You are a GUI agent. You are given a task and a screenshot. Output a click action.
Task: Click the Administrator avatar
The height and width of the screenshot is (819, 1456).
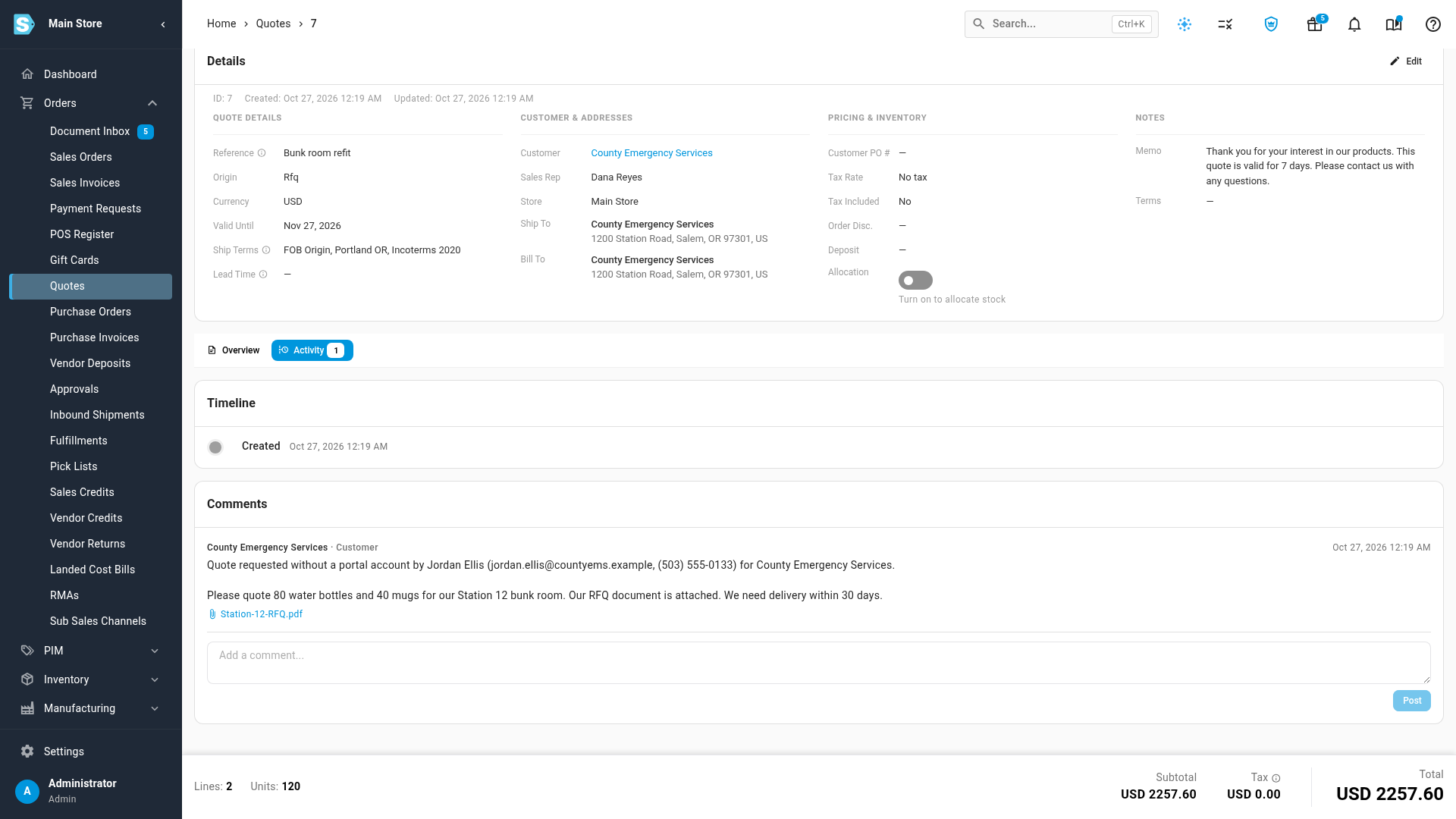tap(27, 791)
